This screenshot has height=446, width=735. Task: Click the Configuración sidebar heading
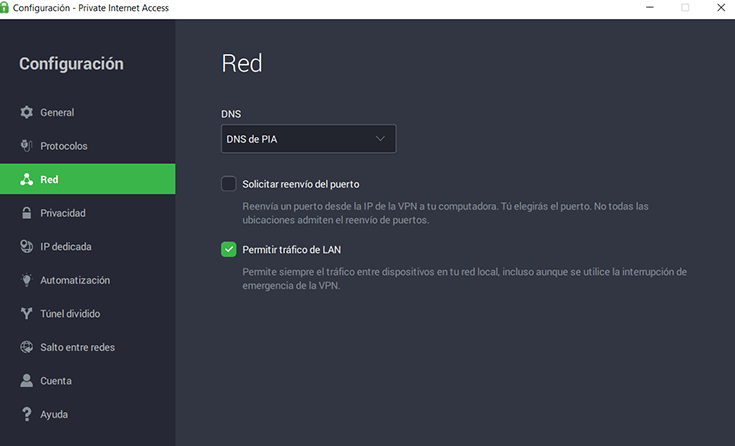click(71, 64)
